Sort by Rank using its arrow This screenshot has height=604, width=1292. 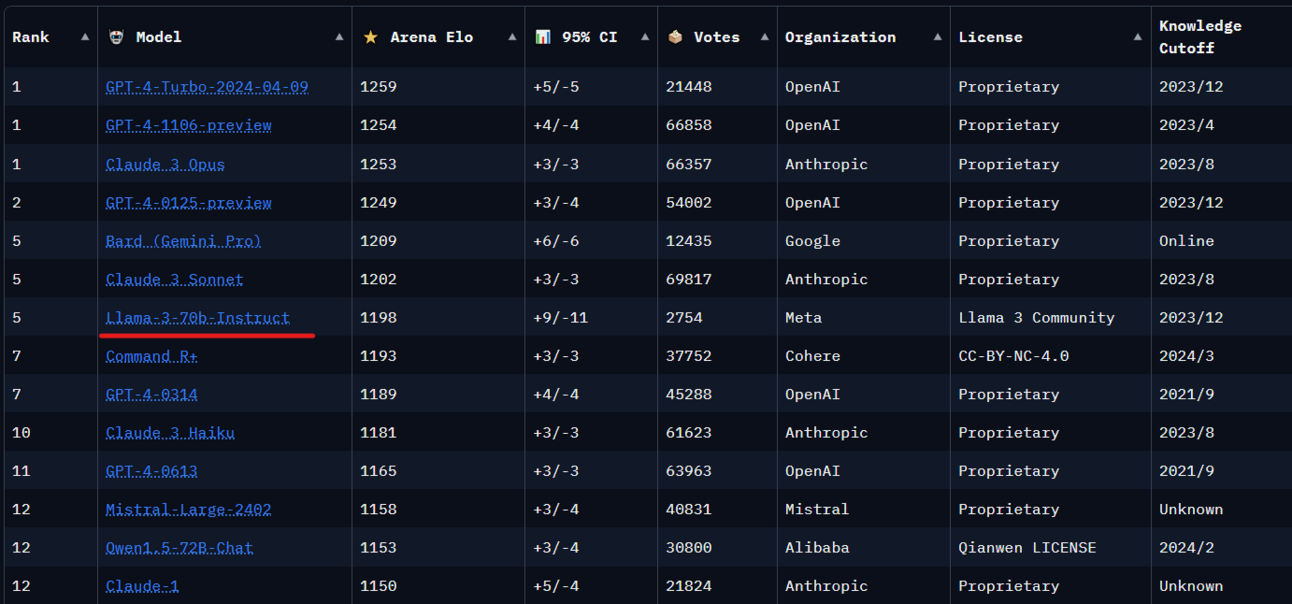85,37
